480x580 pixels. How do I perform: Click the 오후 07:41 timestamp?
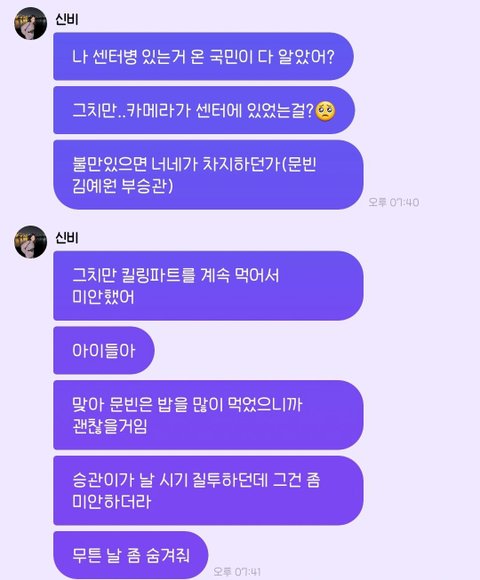[x=237, y=571]
